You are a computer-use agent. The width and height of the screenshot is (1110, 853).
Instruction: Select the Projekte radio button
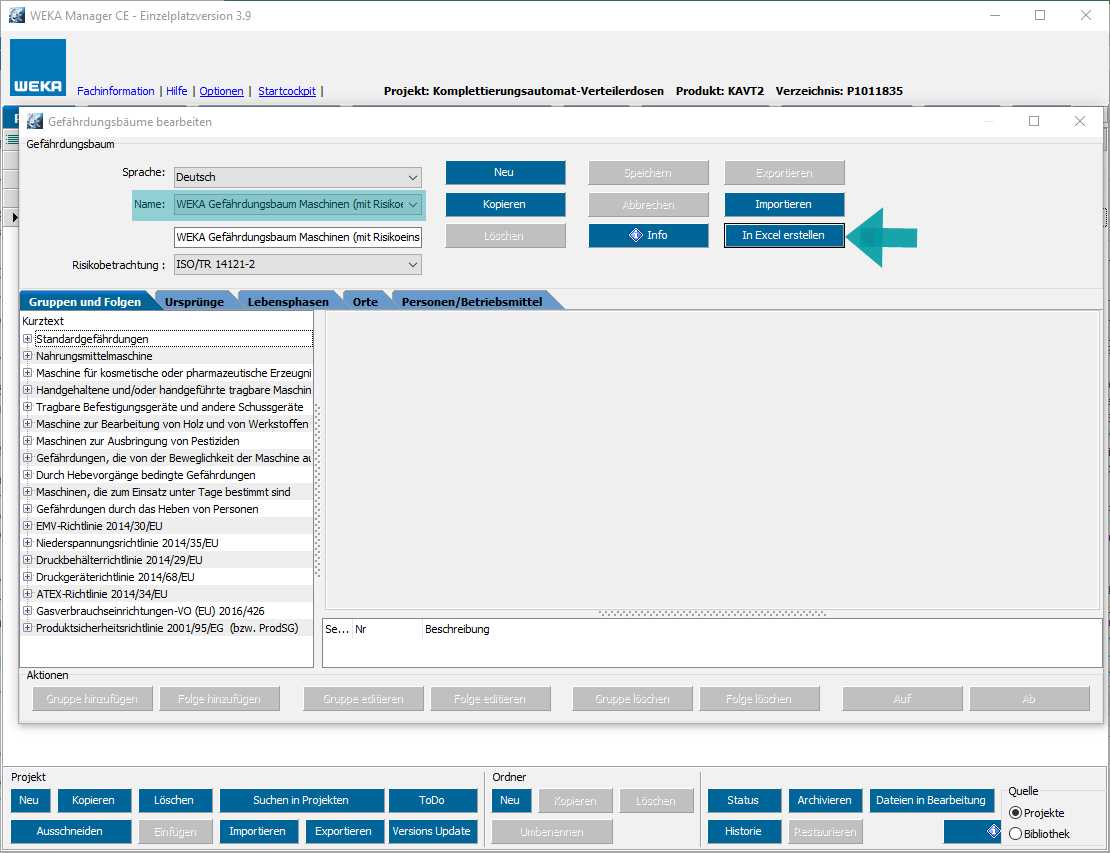click(1016, 813)
